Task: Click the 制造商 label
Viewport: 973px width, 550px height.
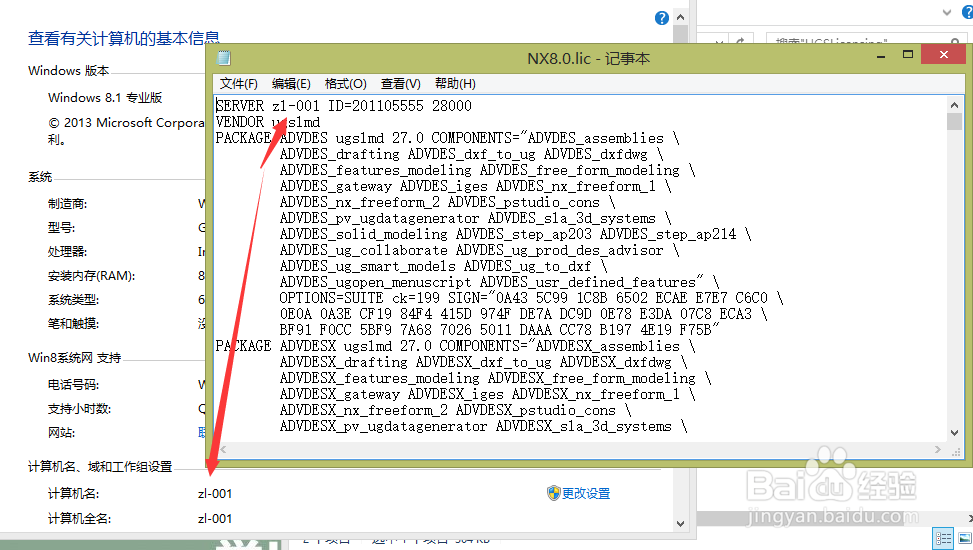Action: tap(67, 204)
